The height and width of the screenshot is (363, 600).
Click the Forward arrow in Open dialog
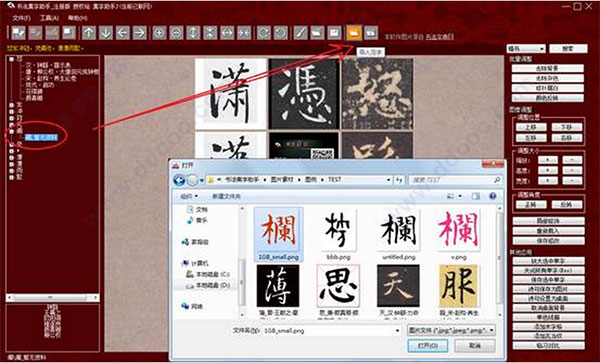(193, 180)
